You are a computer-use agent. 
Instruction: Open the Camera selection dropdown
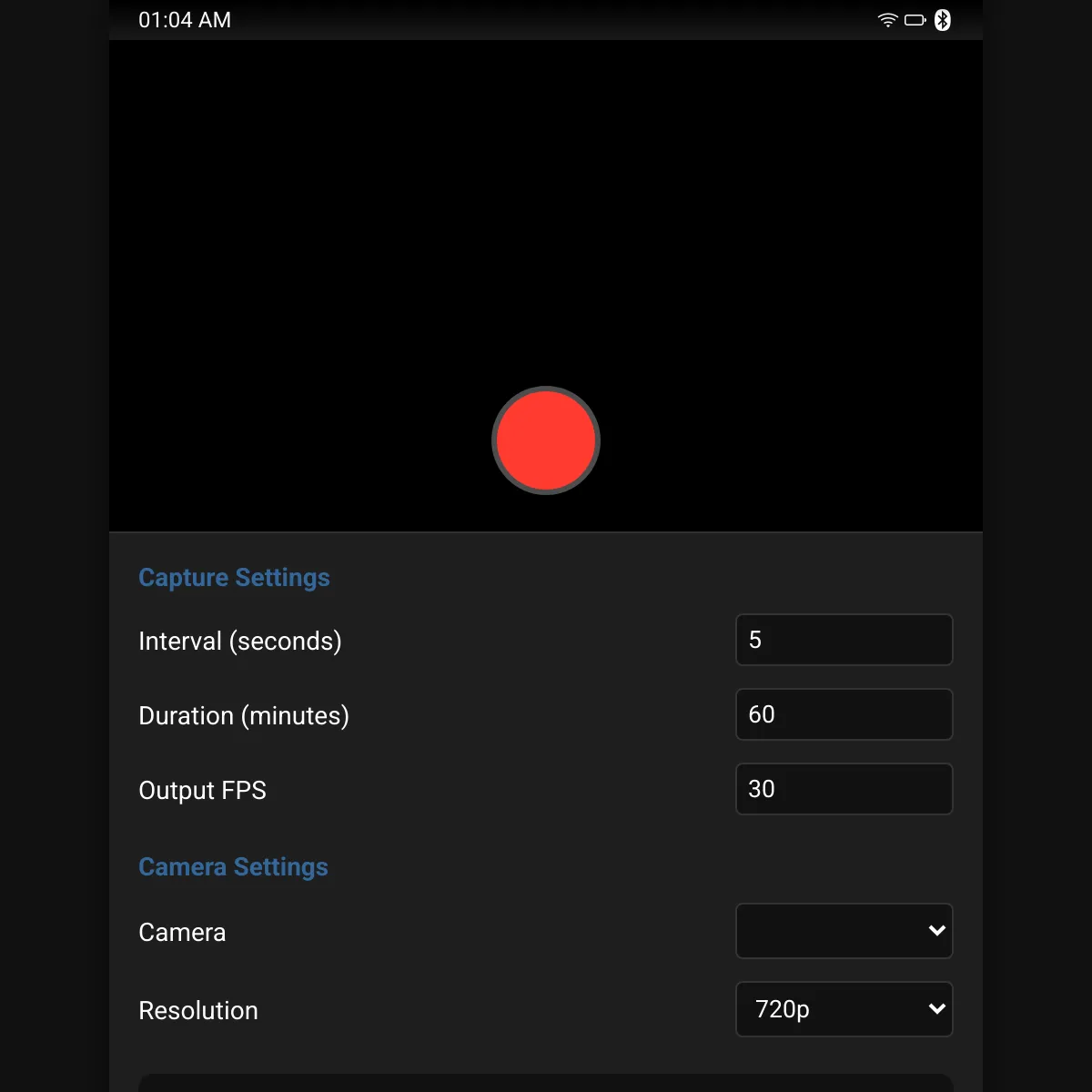[844, 931]
